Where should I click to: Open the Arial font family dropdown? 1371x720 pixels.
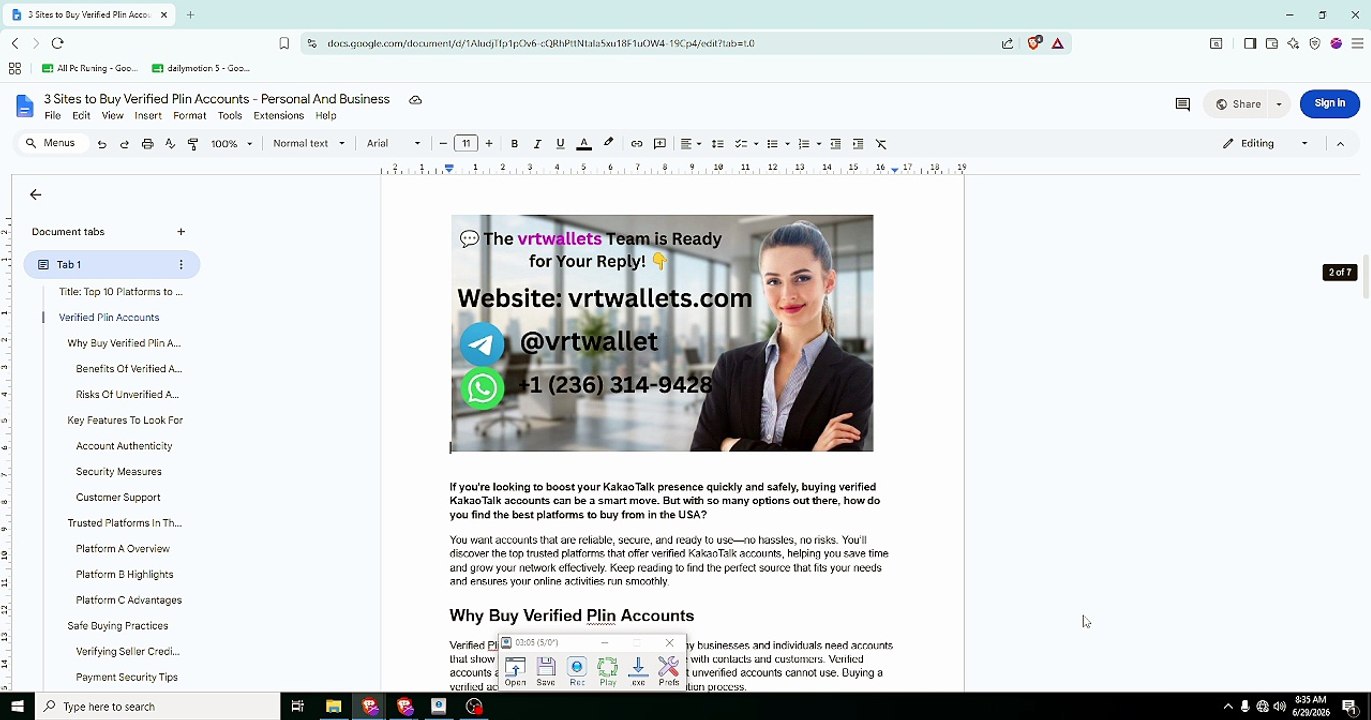tap(394, 144)
